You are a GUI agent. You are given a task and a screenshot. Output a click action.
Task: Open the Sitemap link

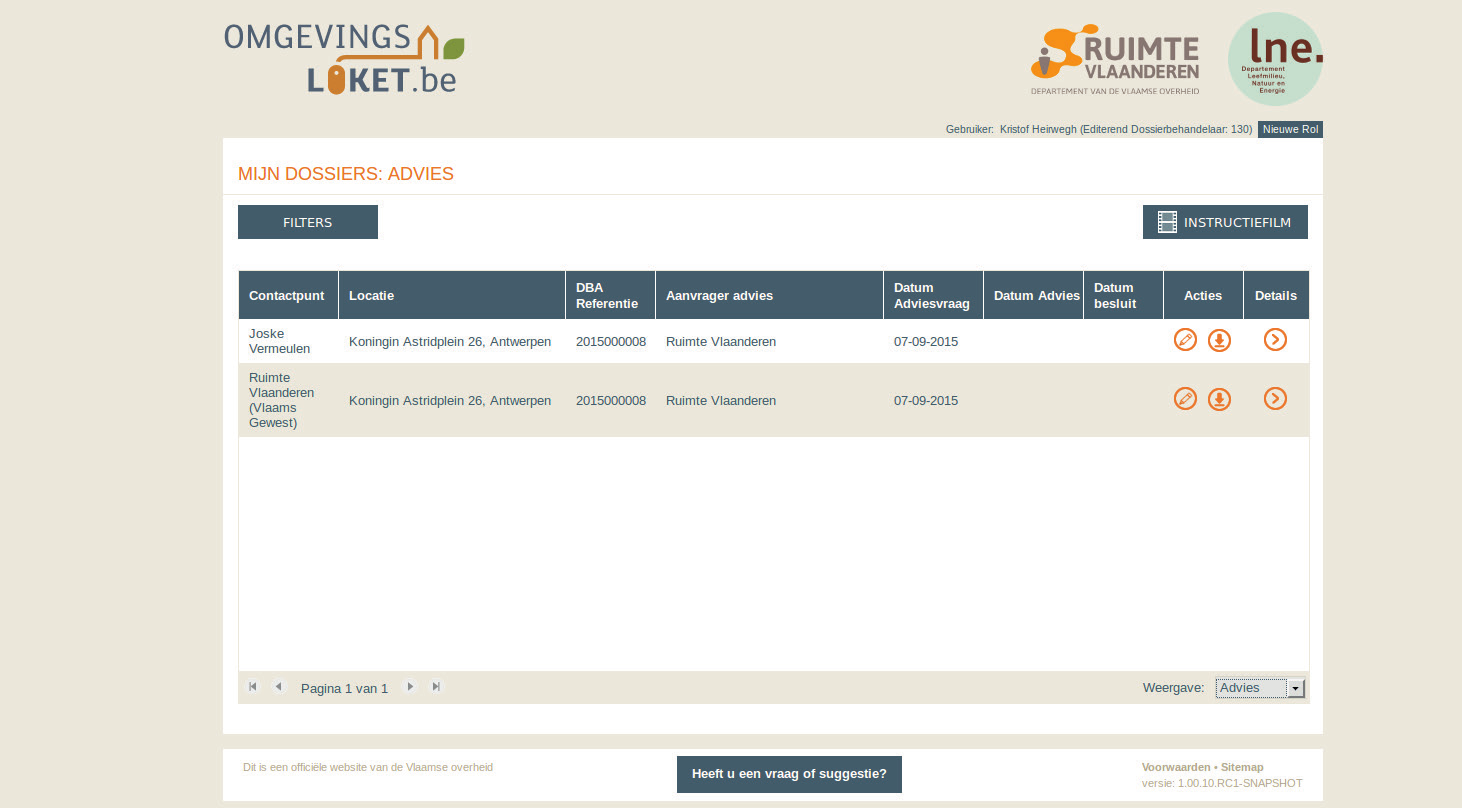(x=1242, y=767)
